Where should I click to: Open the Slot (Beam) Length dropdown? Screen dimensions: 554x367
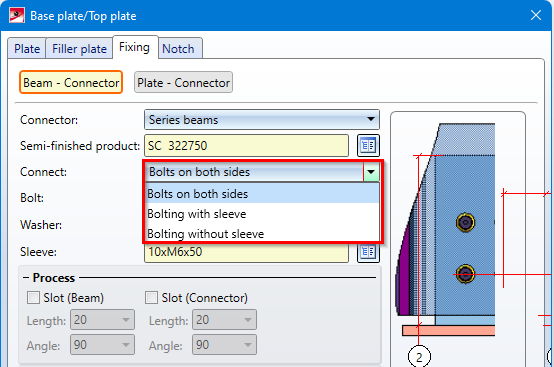pos(102,320)
